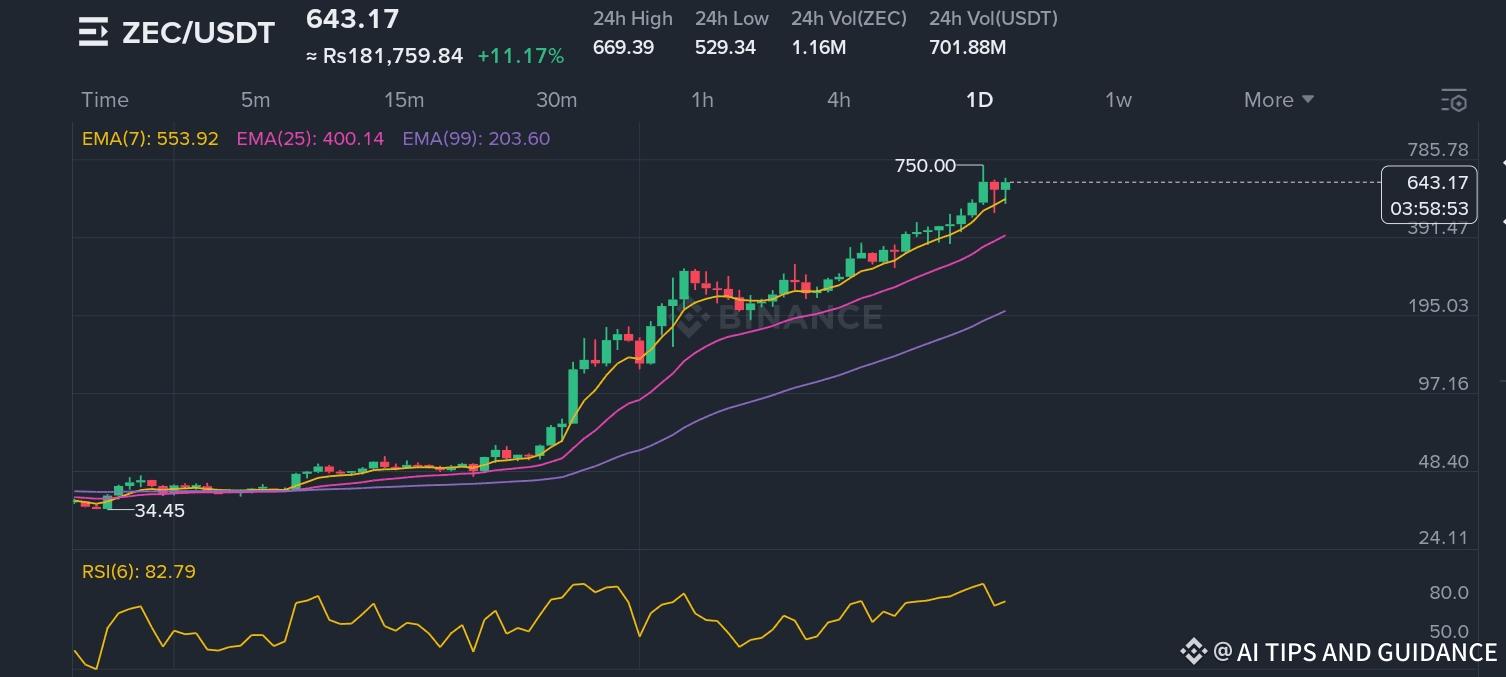Click the RSI(6): 82.79 indicator label
The height and width of the screenshot is (677, 1506).
[139, 572]
